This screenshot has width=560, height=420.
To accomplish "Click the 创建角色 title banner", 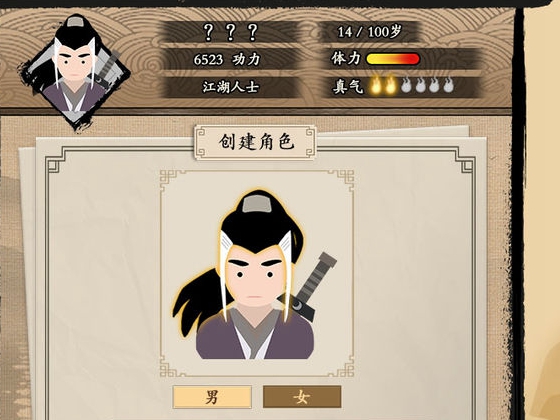I will [x=256, y=142].
